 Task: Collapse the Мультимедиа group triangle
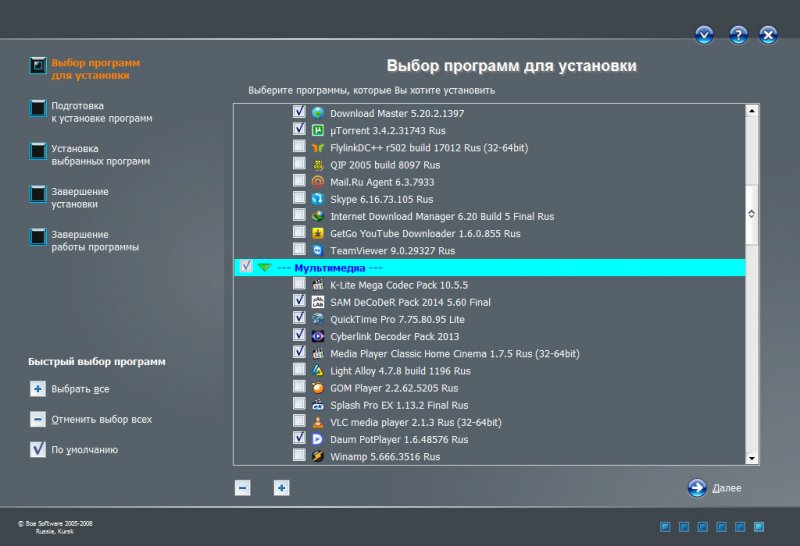(264, 267)
